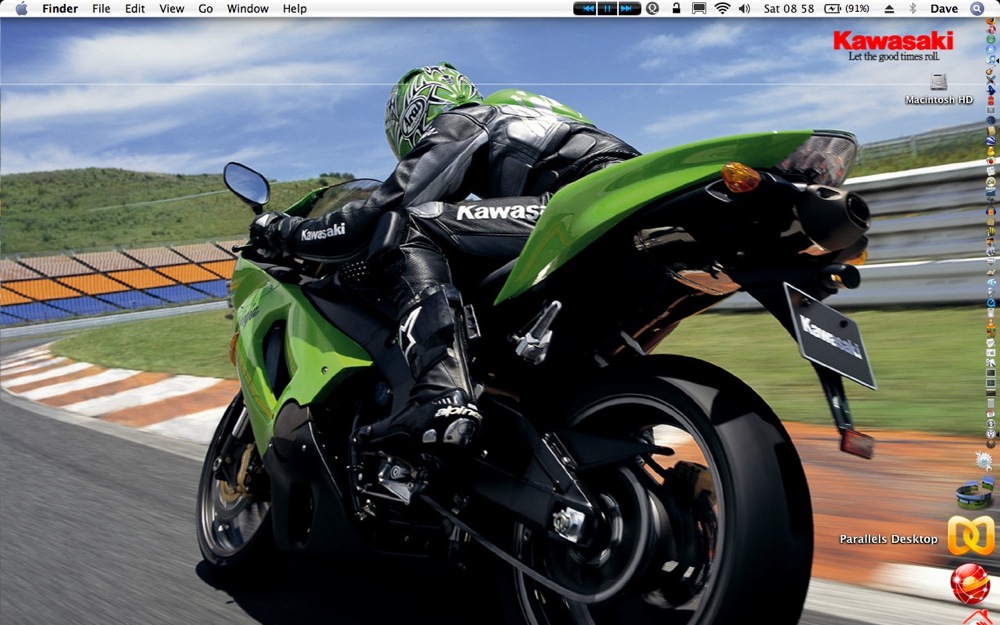Open the Window menu
Viewport: 1000px width, 625px height.
point(247,8)
